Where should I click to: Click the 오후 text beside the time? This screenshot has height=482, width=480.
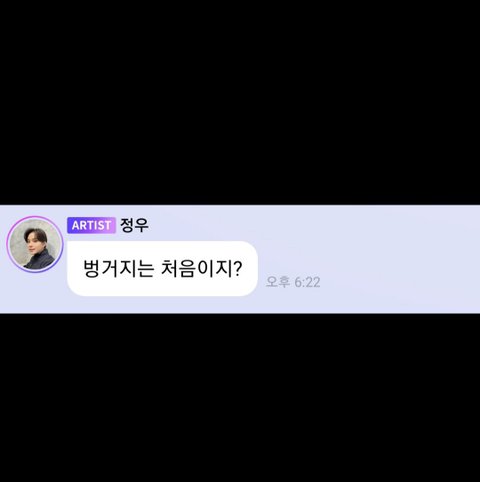(x=278, y=282)
